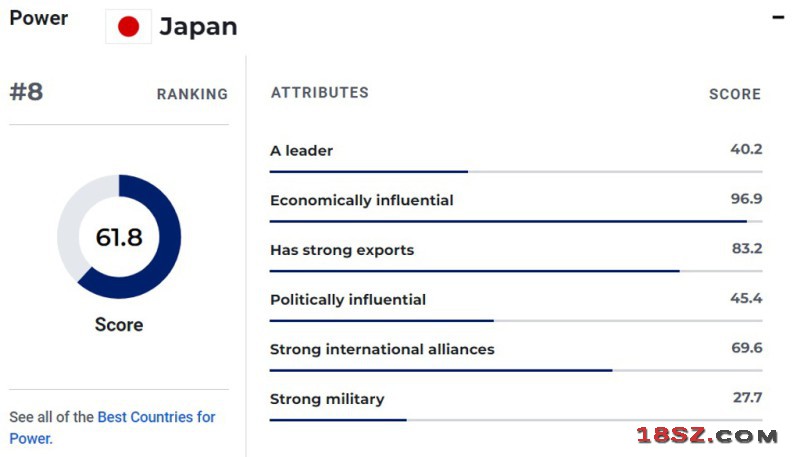Click the RANKING label
Screen dimensions: 800x457
192,94
